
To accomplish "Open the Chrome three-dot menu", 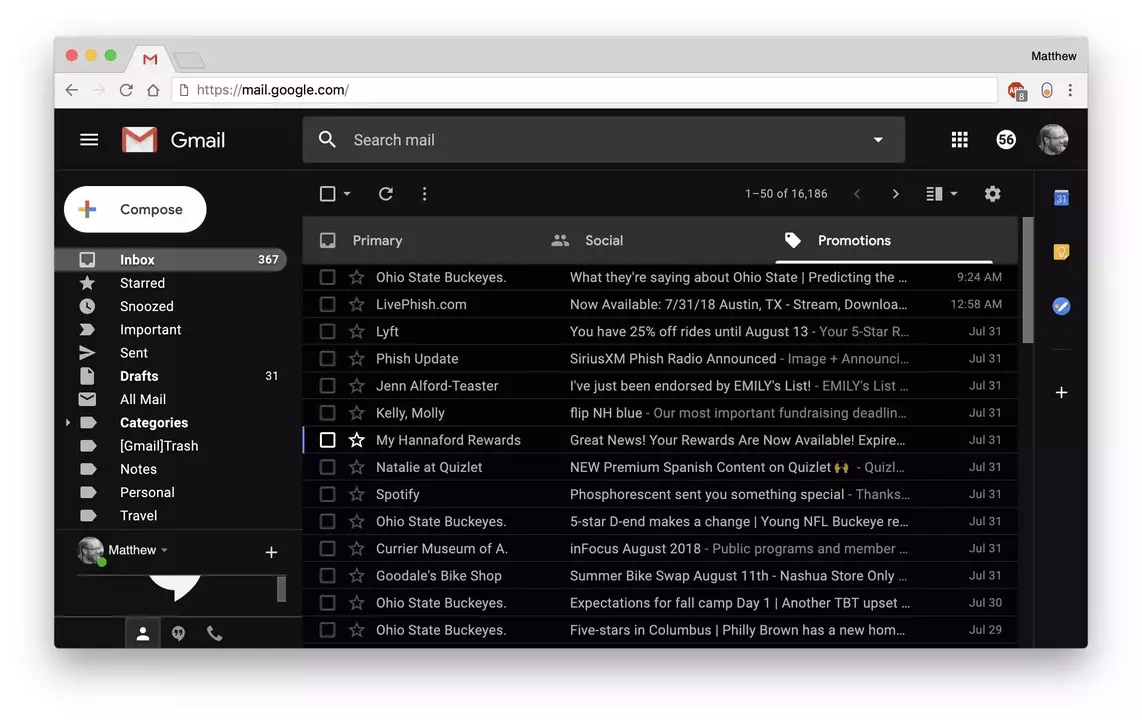I will point(1070,90).
